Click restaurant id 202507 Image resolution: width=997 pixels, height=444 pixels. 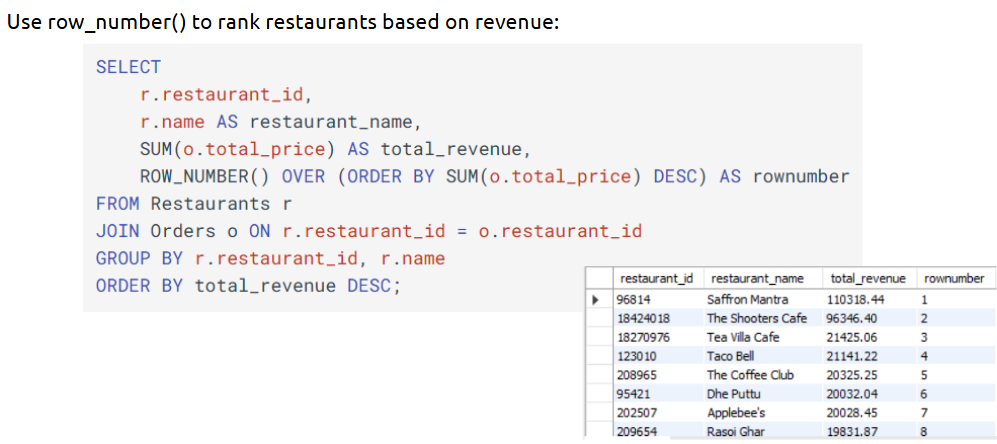point(636,413)
